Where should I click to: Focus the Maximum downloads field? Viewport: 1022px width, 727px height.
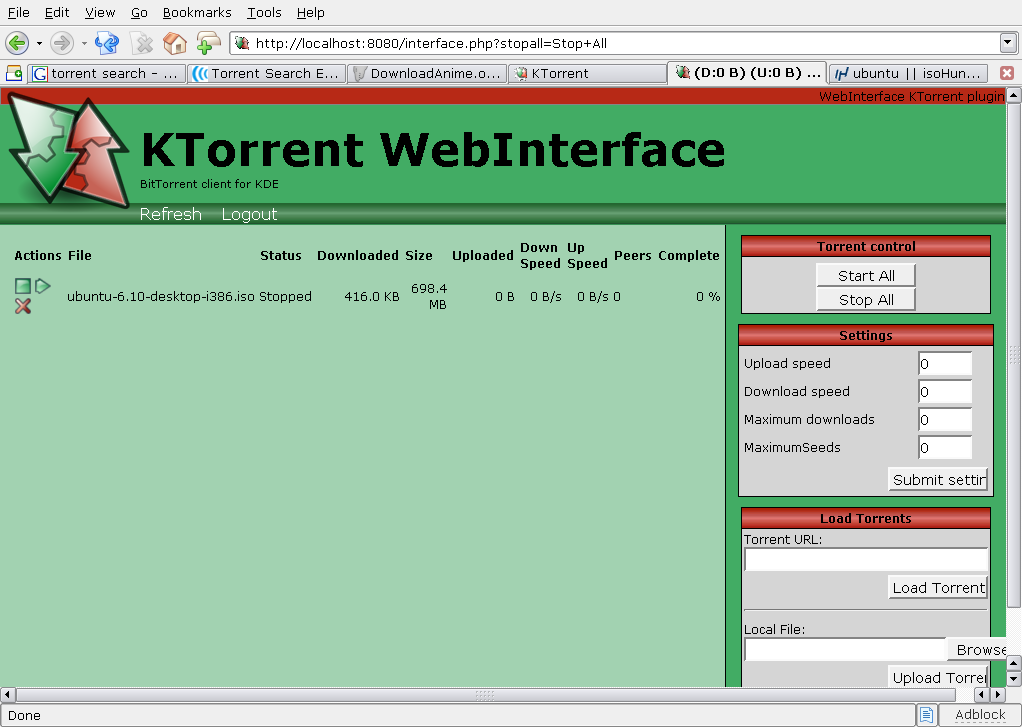pos(944,420)
